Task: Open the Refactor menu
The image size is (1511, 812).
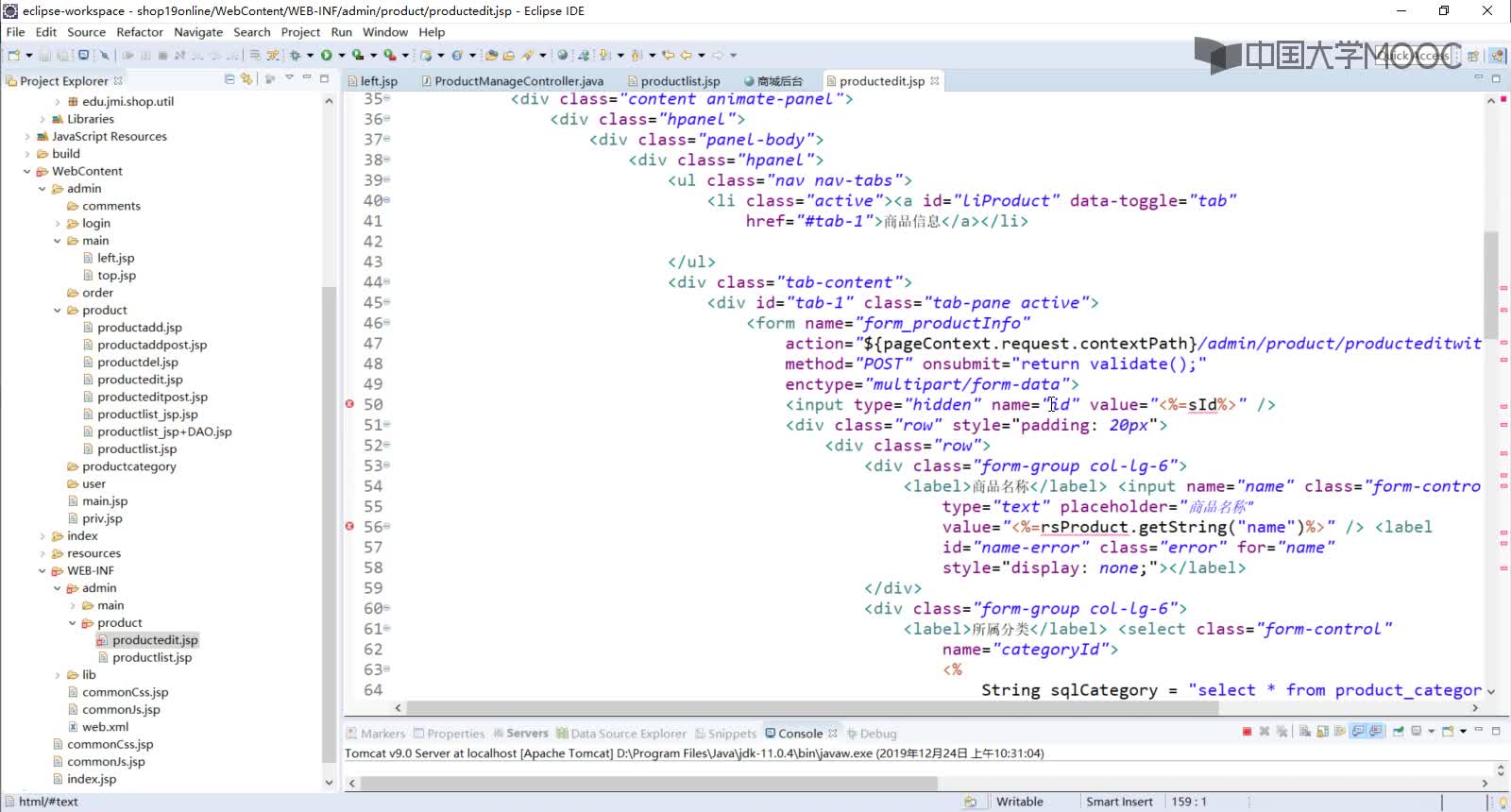Action: pos(140,32)
